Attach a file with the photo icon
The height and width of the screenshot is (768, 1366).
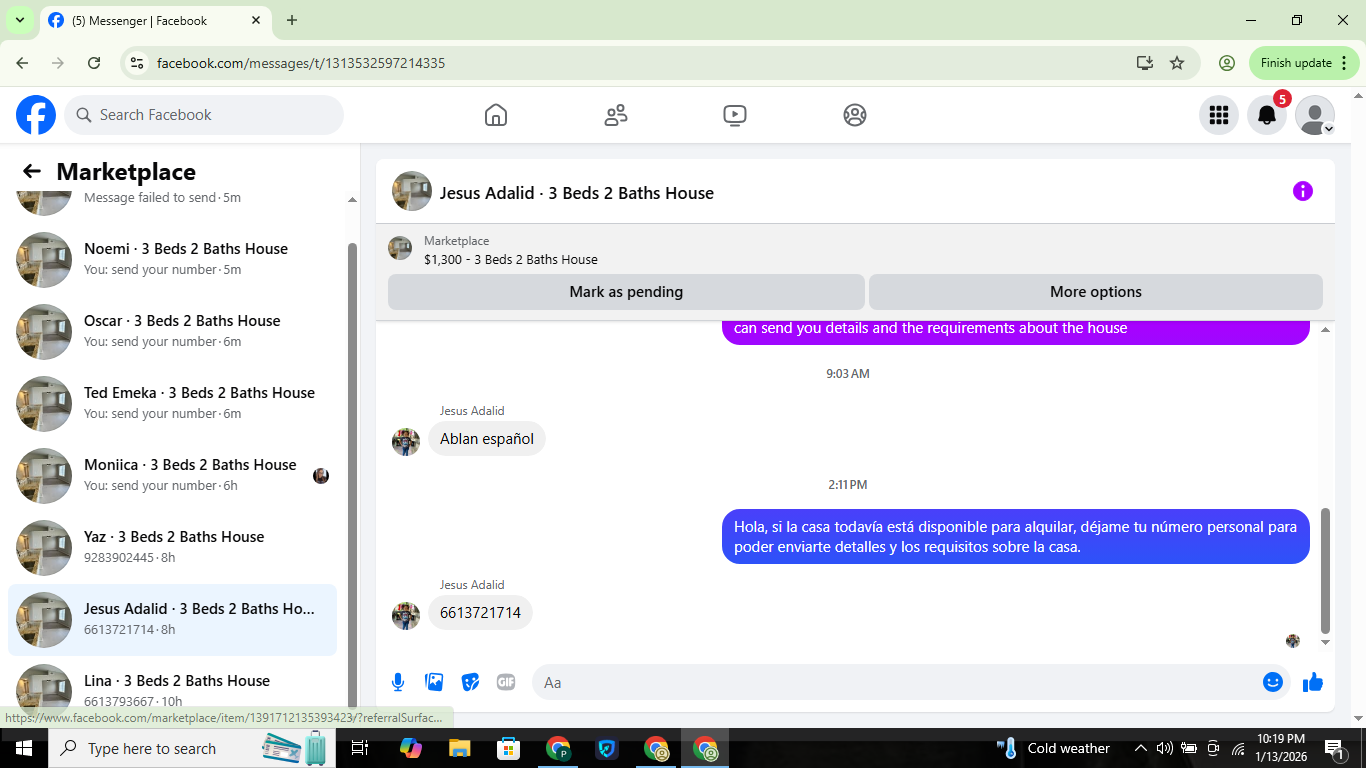pos(434,682)
